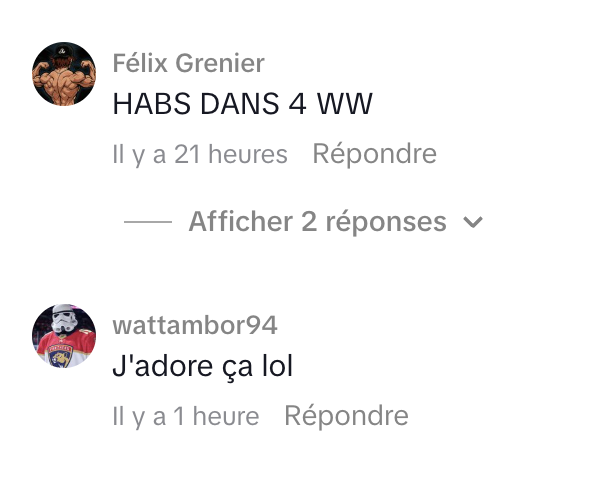Click the word Afficher in the replies expander
592x480 pixels.
click(x=240, y=221)
